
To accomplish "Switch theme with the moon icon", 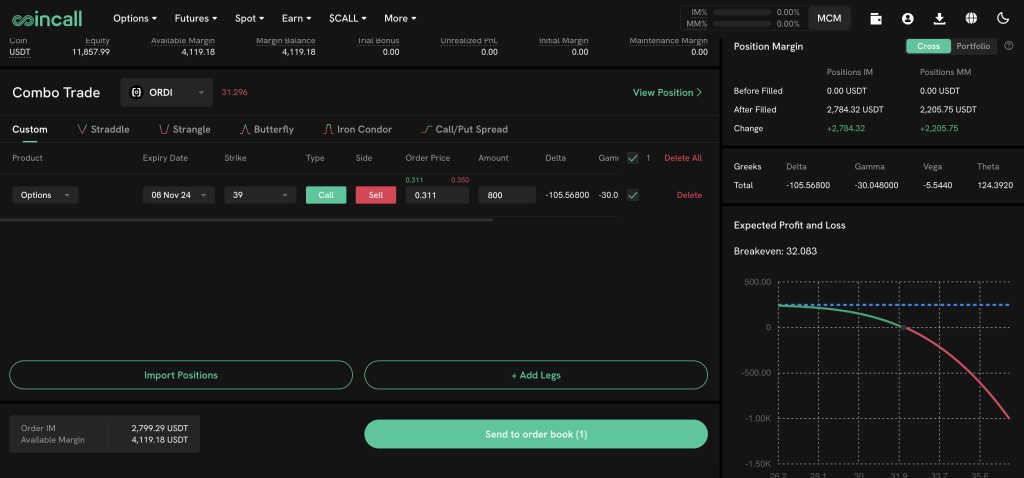I will 1003,18.
